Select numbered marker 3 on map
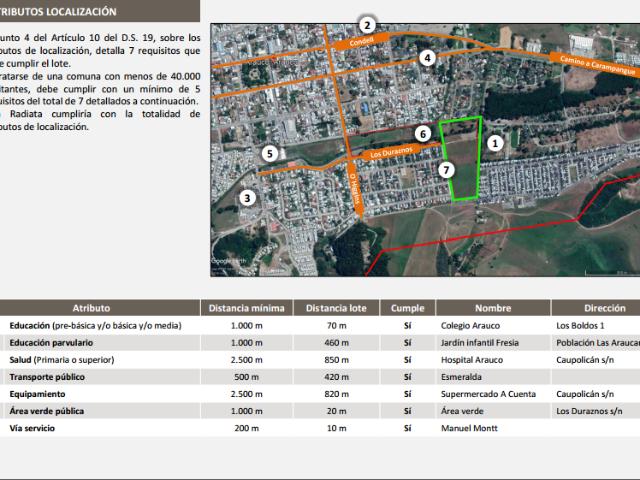 click(x=248, y=198)
